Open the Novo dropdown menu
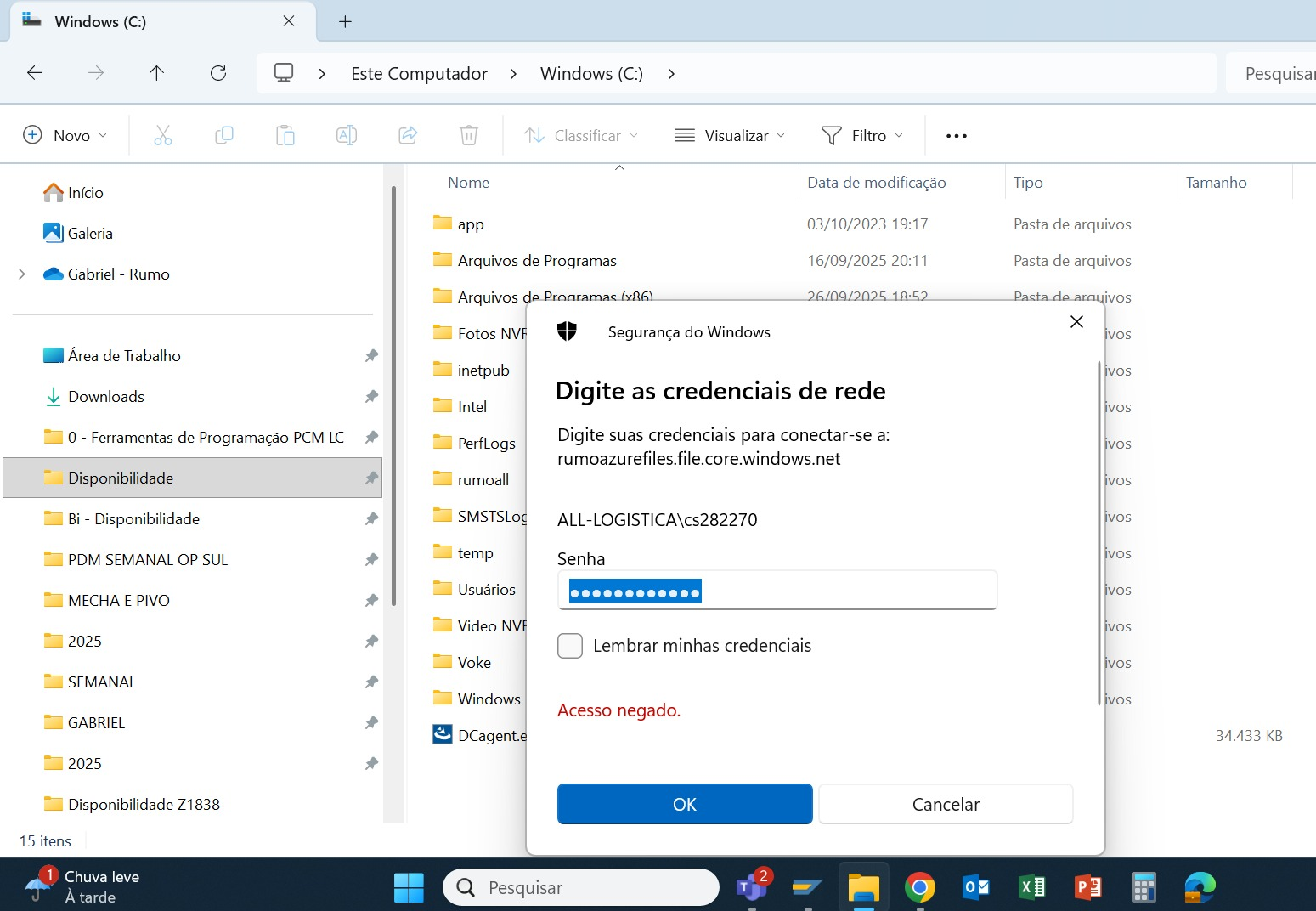1316x911 pixels. [65, 135]
